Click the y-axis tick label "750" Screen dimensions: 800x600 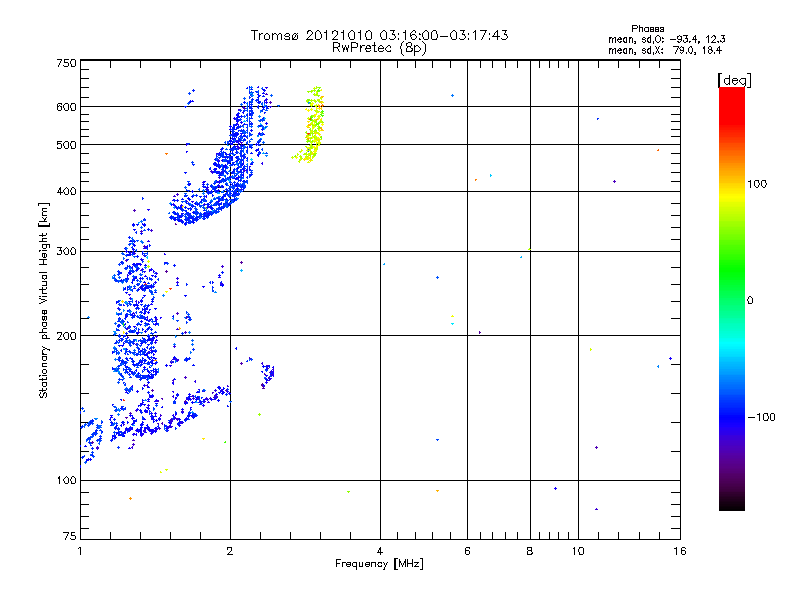pyautogui.click(x=66, y=63)
